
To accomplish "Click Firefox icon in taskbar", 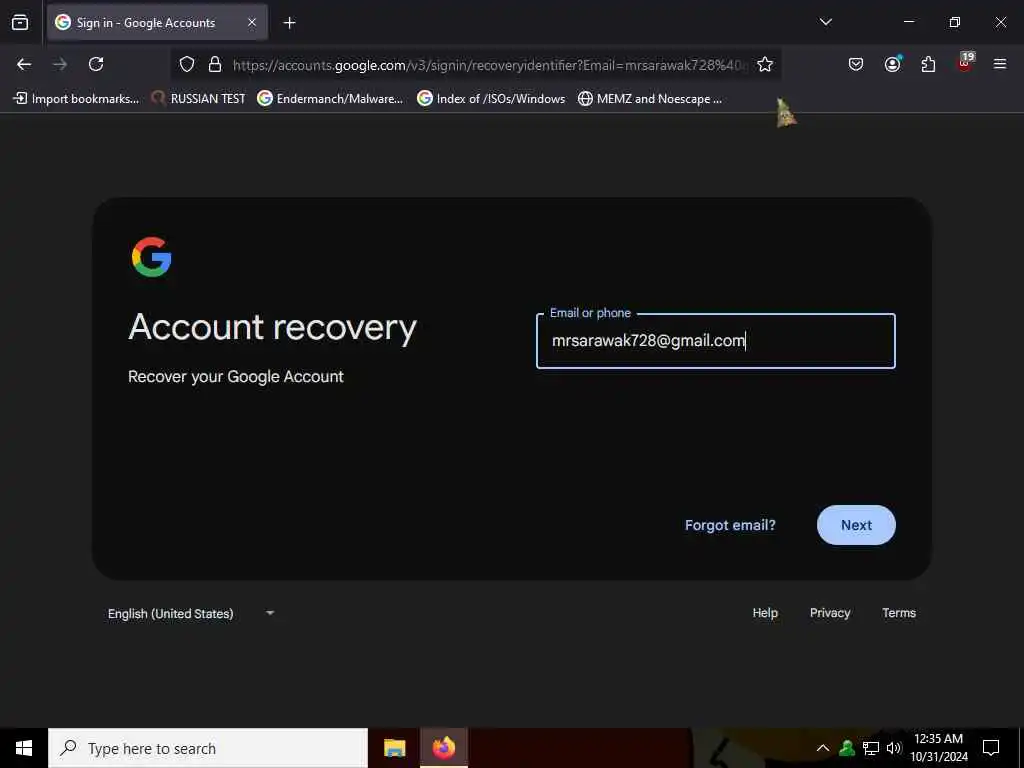I will [x=443, y=748].
